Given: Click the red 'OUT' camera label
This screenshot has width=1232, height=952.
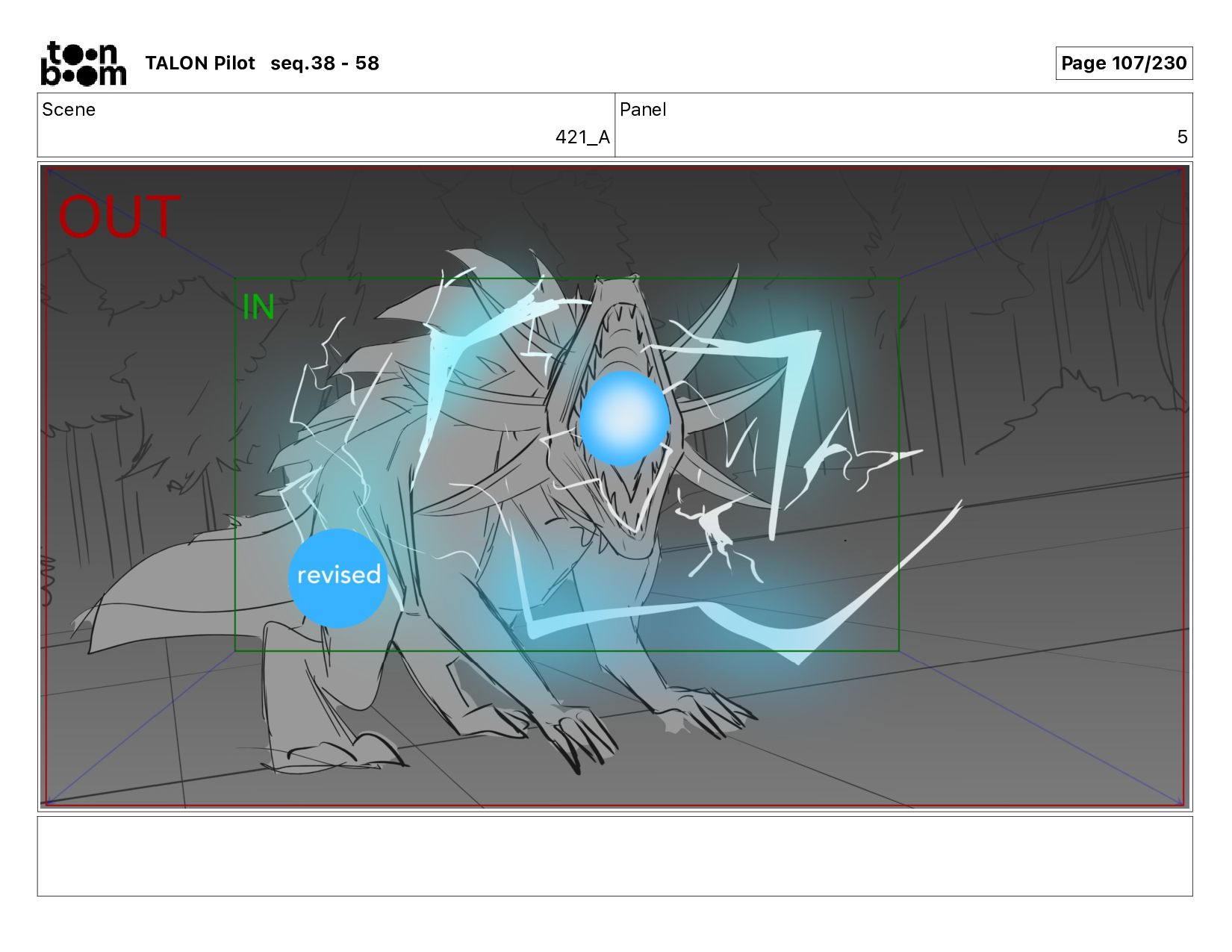Looking at the screenshot, I should pos(119,217).
